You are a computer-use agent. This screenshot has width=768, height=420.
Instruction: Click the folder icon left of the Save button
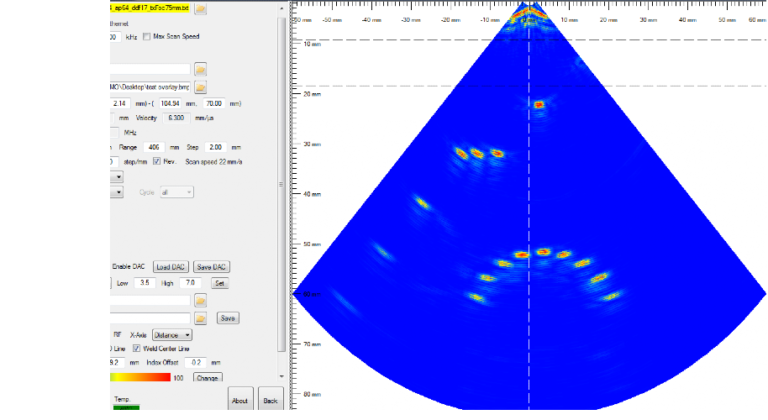pyautogui.click(x=201, y=317)
